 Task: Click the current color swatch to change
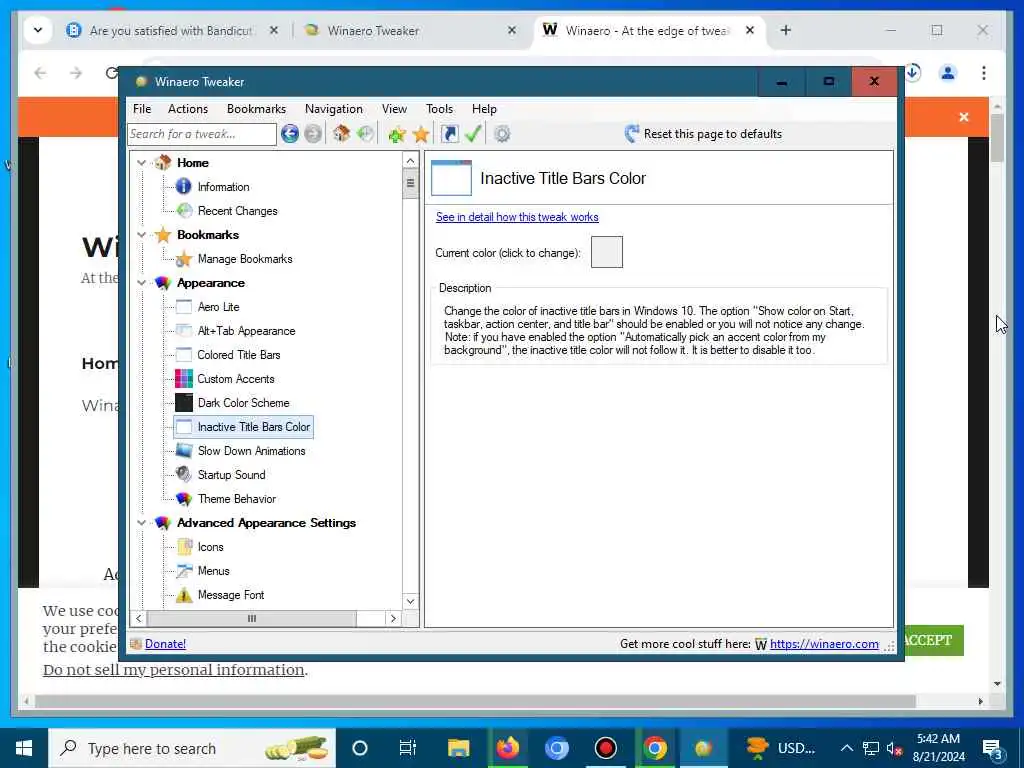pyautogui.click(x=607, y=252)
